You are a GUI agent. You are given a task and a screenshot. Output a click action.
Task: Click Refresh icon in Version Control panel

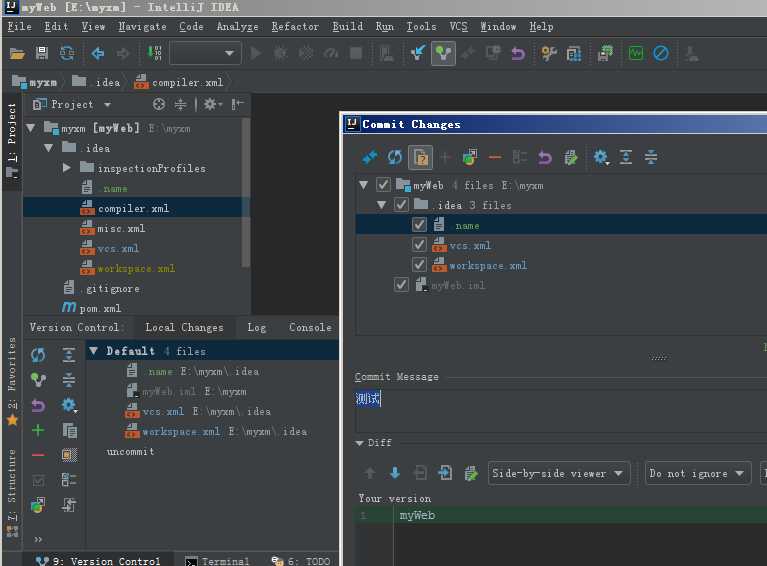pos(38,355)
